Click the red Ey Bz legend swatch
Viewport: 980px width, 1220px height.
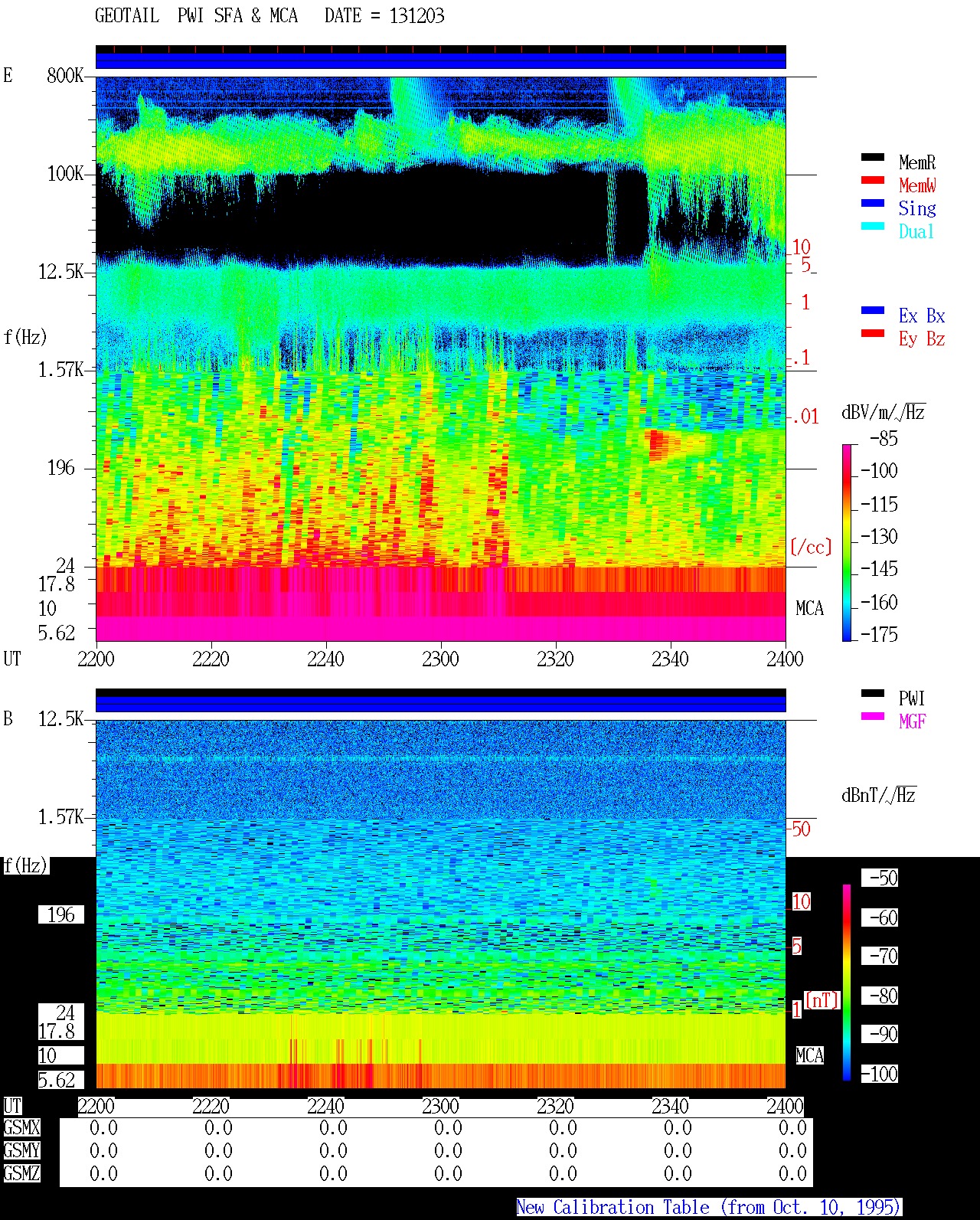873,333
